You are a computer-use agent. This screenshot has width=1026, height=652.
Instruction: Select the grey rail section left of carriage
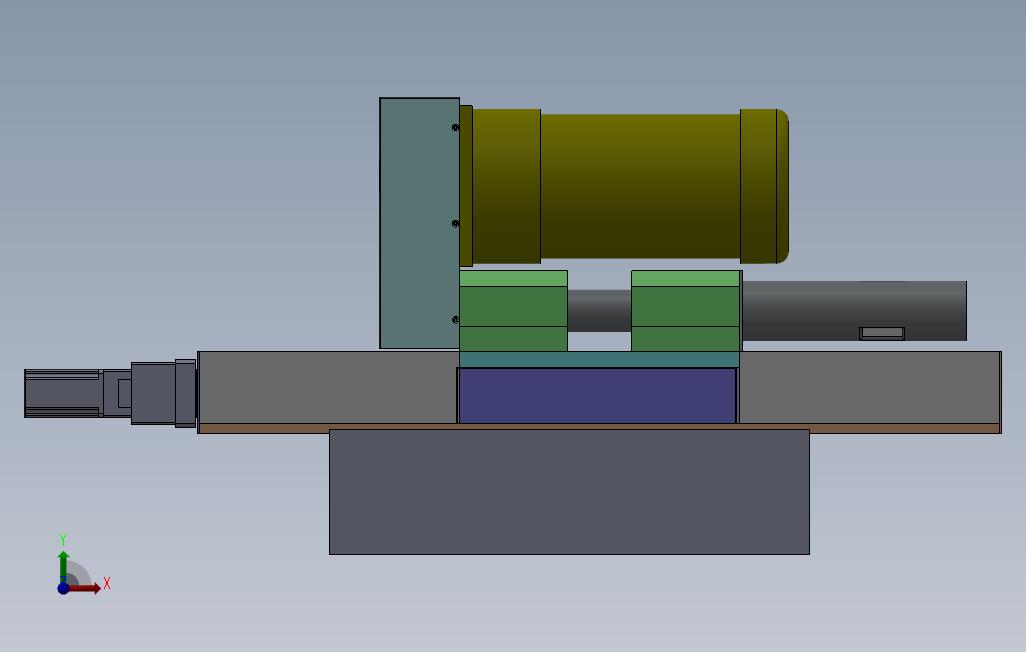pos(328,388)
